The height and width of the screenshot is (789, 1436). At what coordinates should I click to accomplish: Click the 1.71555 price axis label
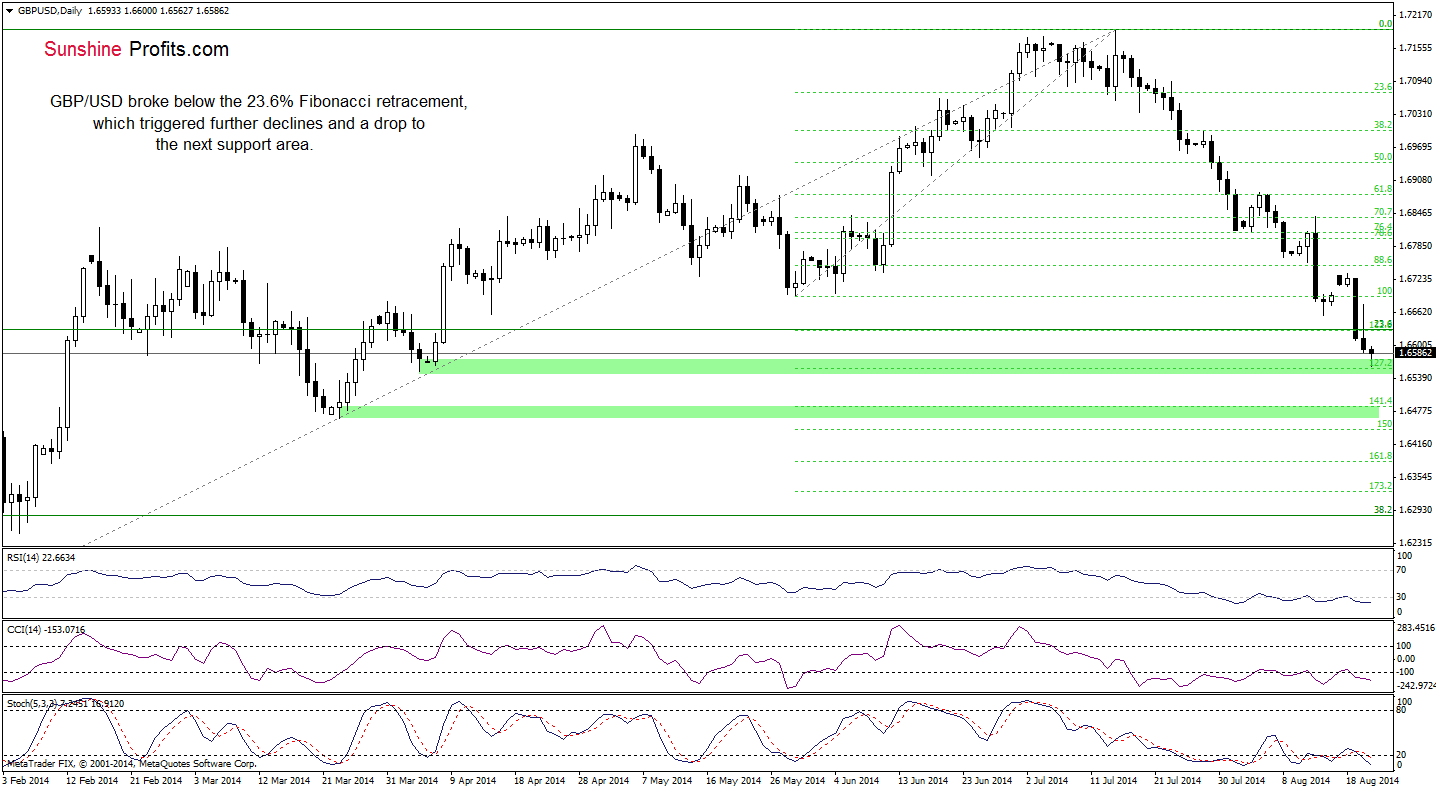point(1417,48)
